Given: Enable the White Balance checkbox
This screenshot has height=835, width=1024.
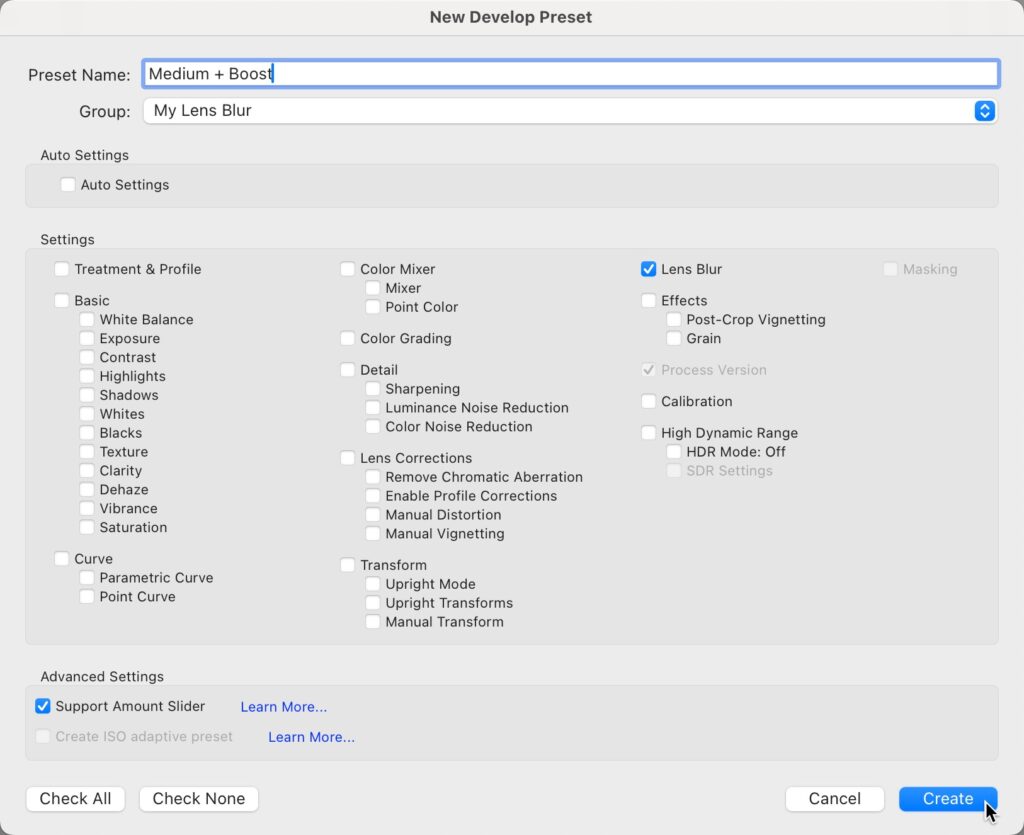Looking at the screenshot, I should [x=86, y=319].
